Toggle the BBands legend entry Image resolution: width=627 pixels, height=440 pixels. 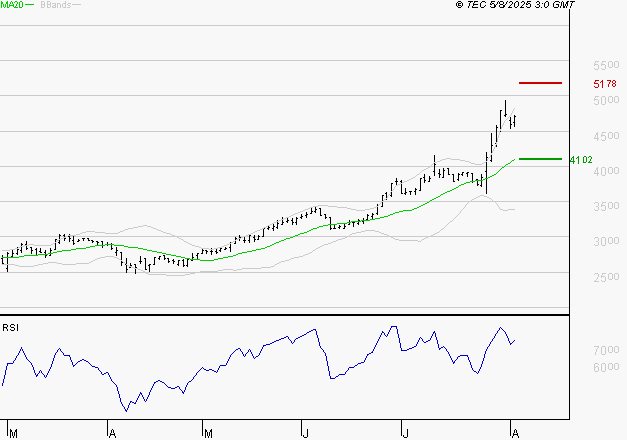(x=53, y=6)
